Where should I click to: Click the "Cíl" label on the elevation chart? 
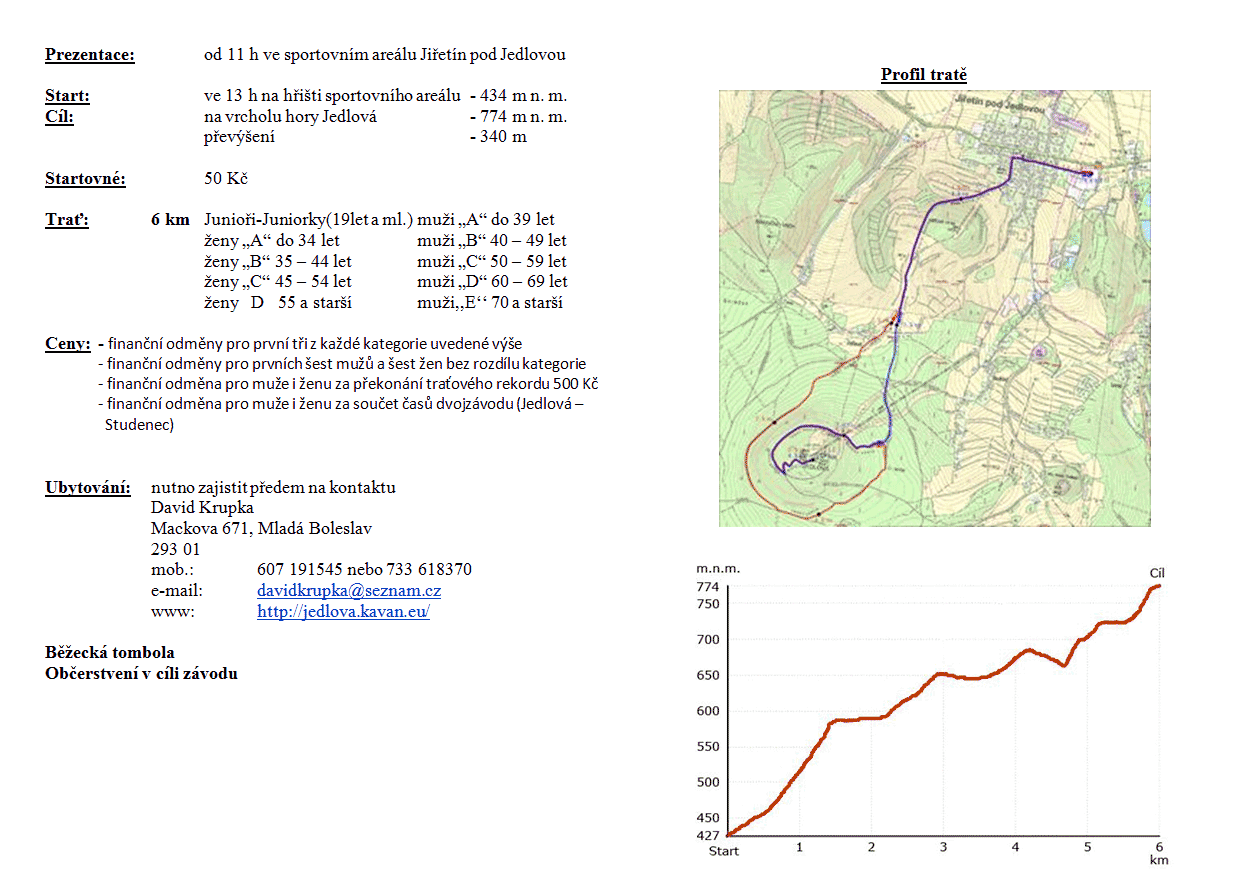[1157, 573]
